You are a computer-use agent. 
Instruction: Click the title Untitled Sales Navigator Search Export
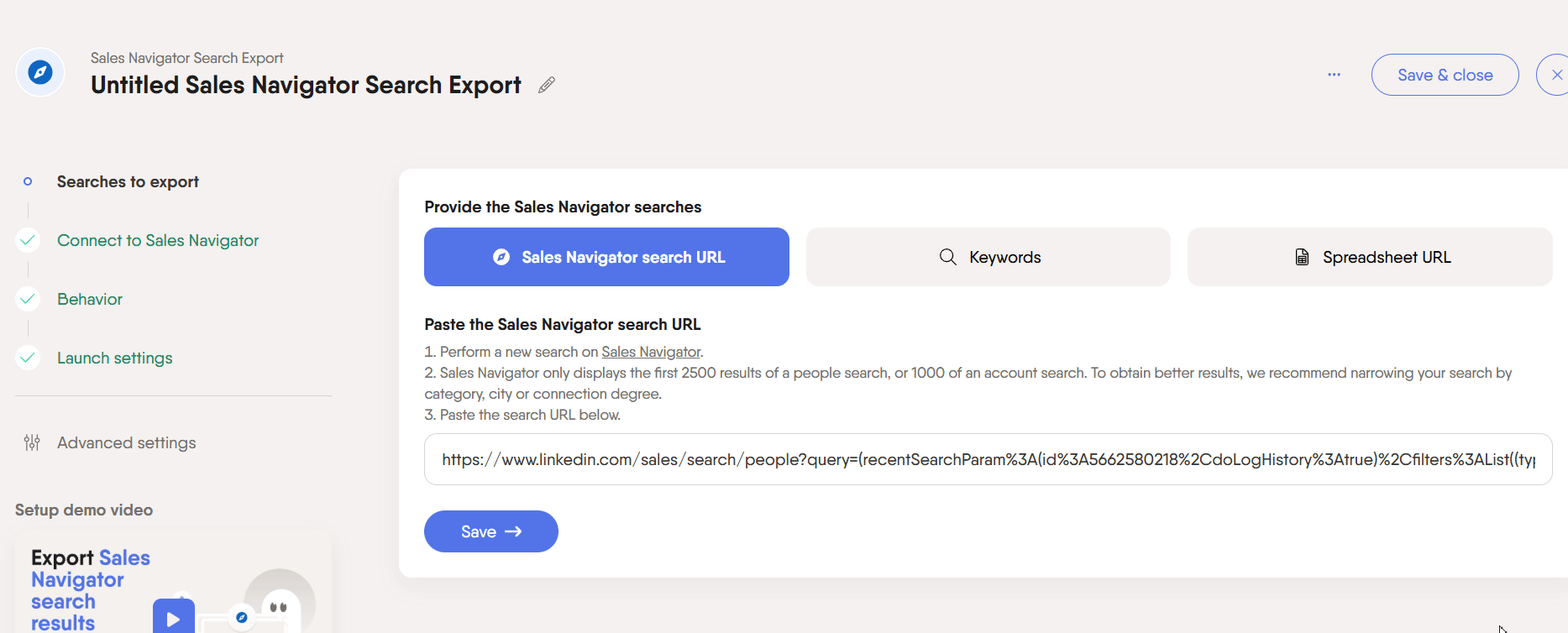tap(306, 85)
